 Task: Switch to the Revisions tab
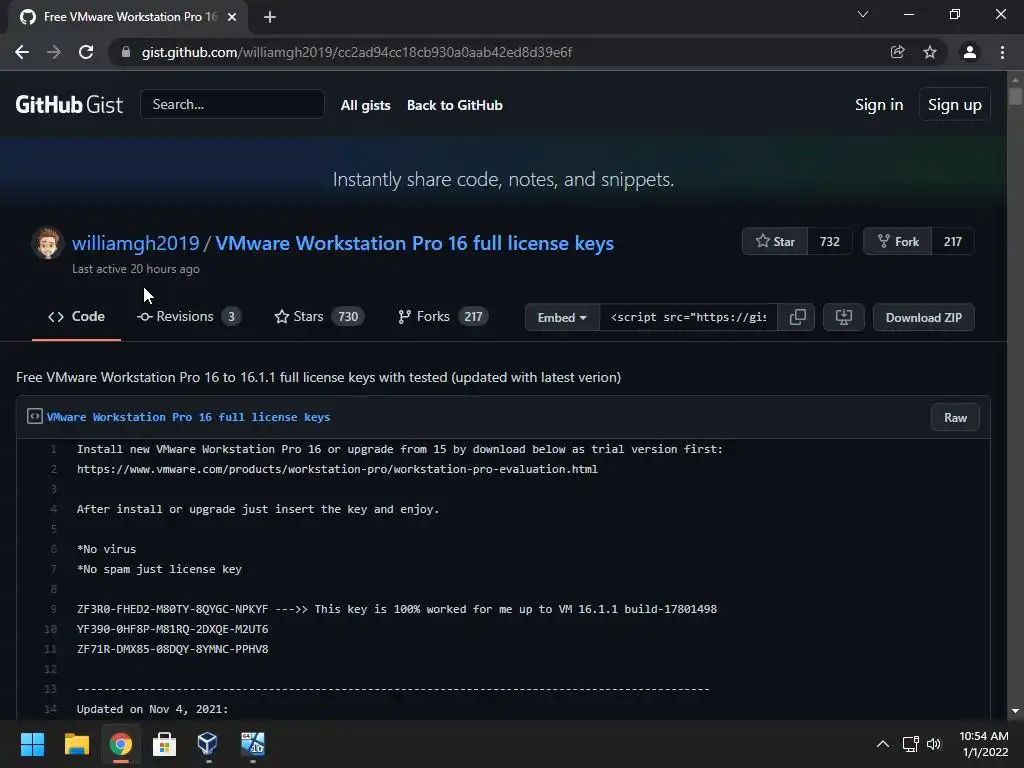(x=189, y=317)
